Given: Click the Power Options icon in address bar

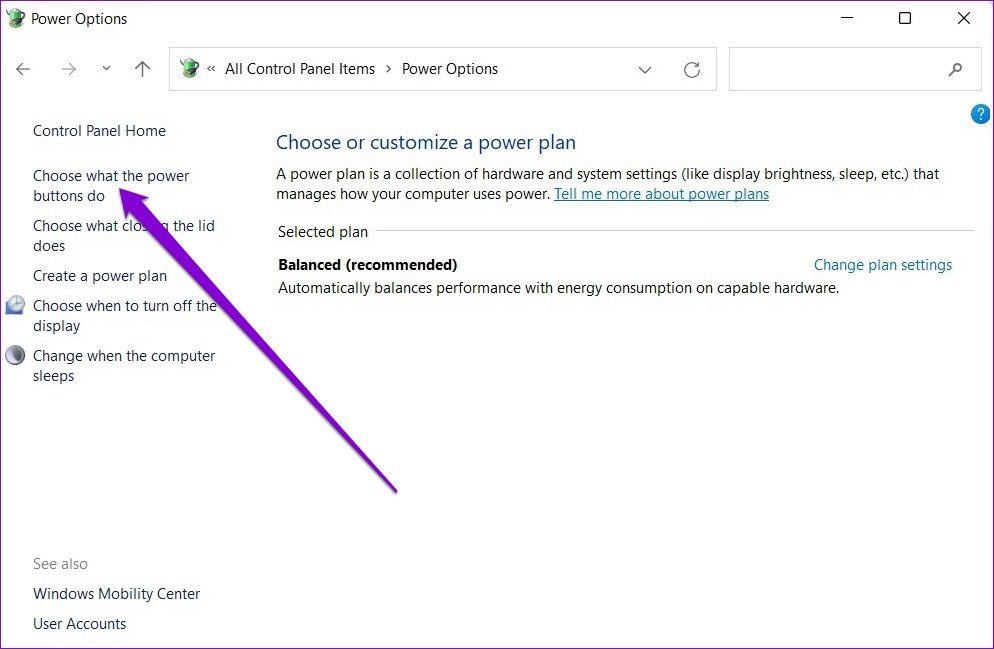Looking at the screenshot, I should tap(189, 68).
